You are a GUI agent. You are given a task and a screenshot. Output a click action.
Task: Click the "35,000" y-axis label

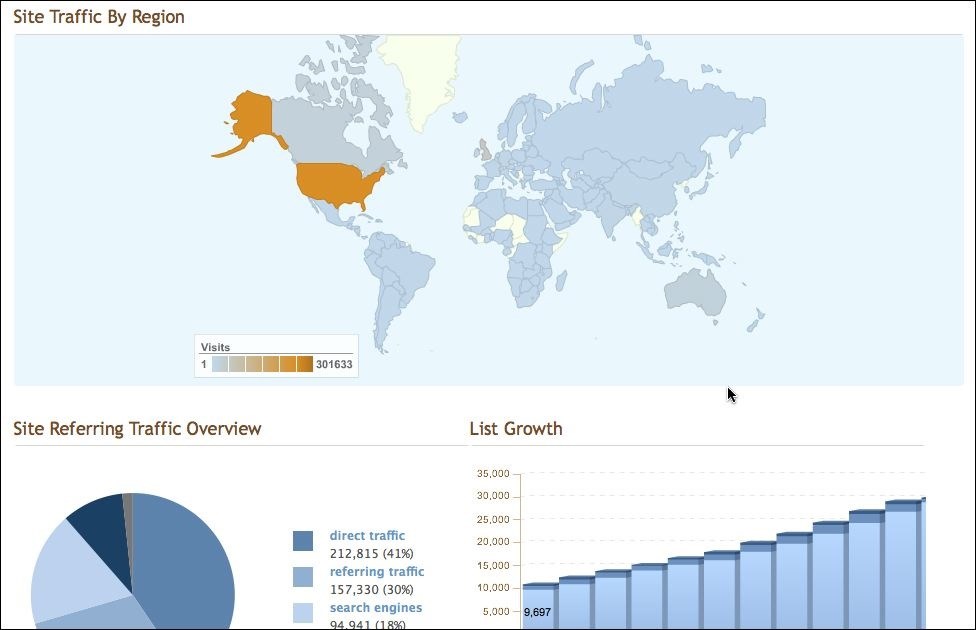coord(493,474)
